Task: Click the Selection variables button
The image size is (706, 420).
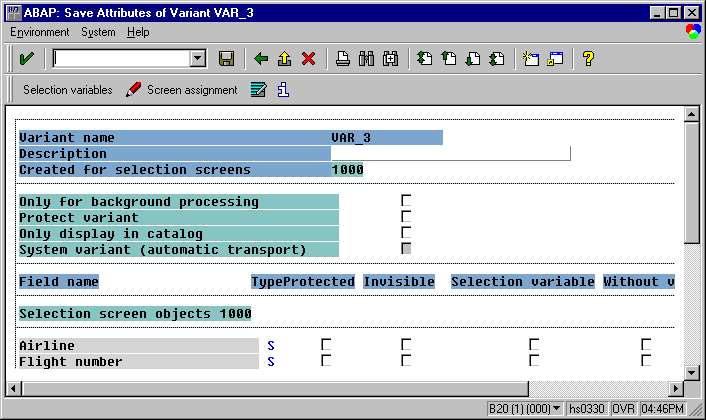Action: 67,90
